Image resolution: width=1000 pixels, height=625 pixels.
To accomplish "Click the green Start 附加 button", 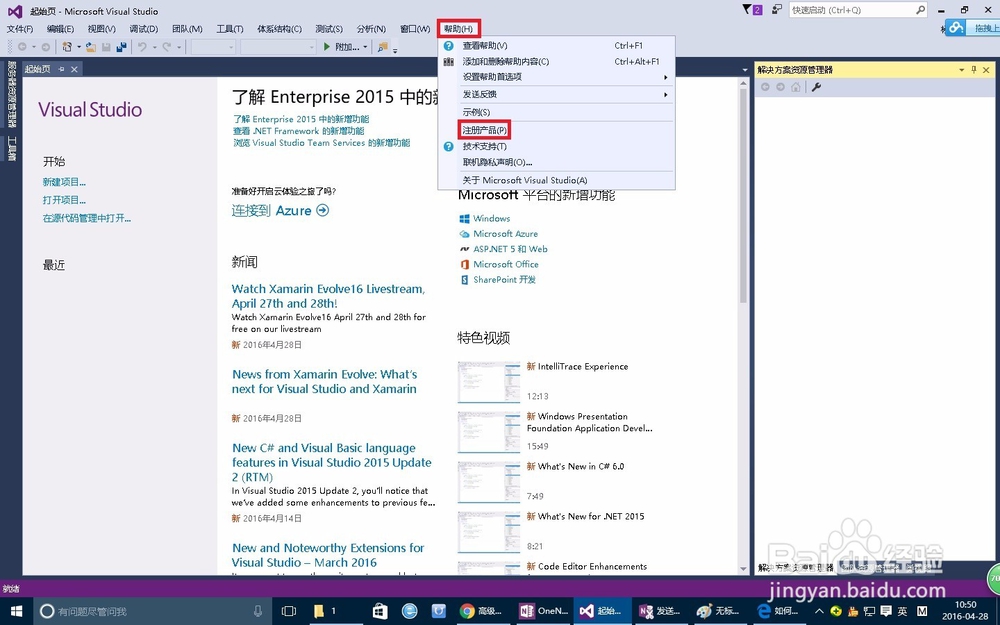I will (341, 47).
